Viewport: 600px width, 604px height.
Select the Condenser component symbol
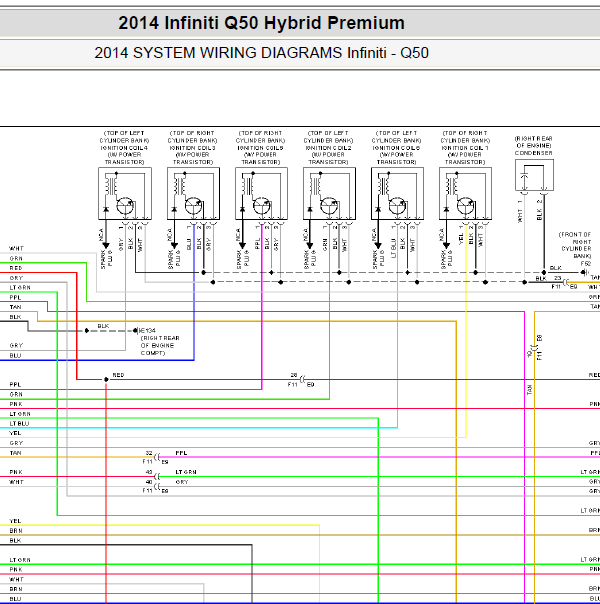[535, 175]
